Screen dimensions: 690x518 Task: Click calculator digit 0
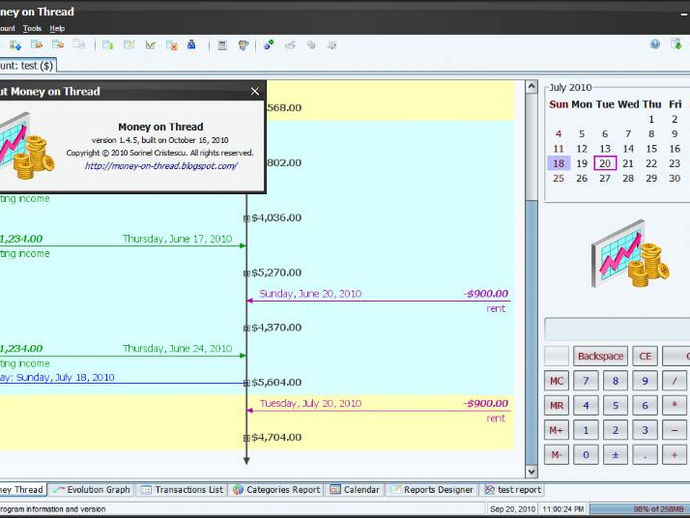point(586,455)
